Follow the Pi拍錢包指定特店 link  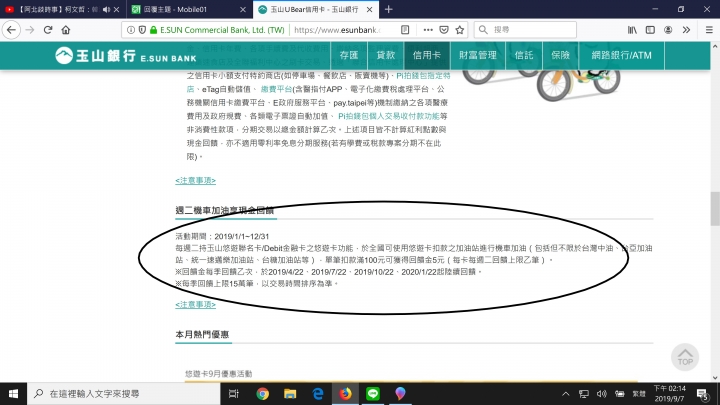[x=423, y=76]
